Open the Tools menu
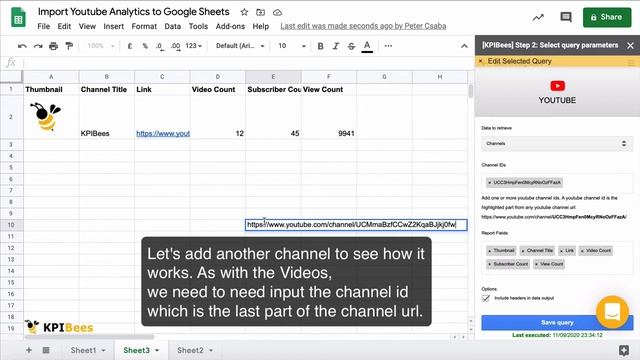This screenshot has height=360, width=640. [198, 26]
